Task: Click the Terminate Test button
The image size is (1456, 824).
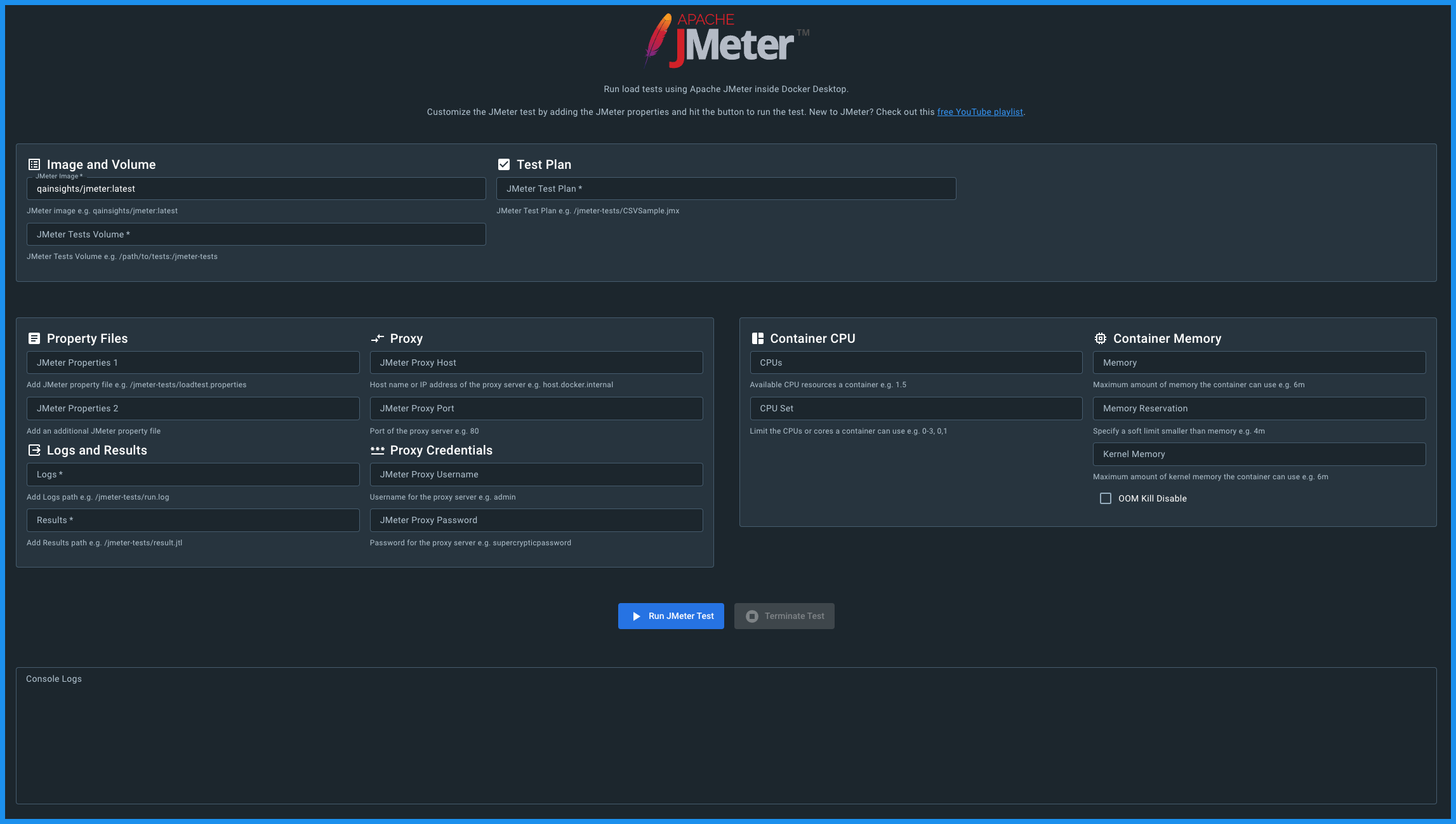Action: pyautogui.click(x=784, y=616)
